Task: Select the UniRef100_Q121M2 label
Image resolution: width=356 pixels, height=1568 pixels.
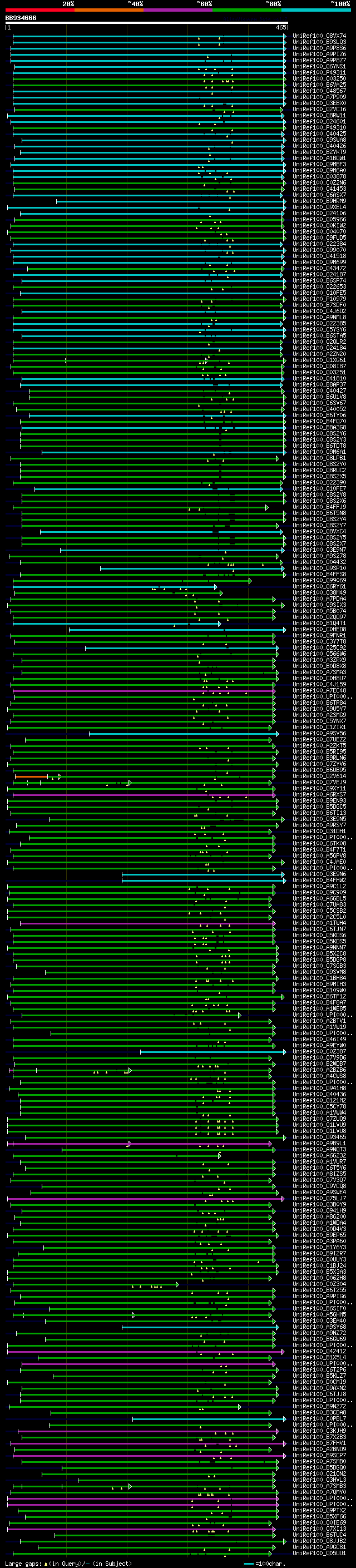Action: [319, 1101]
